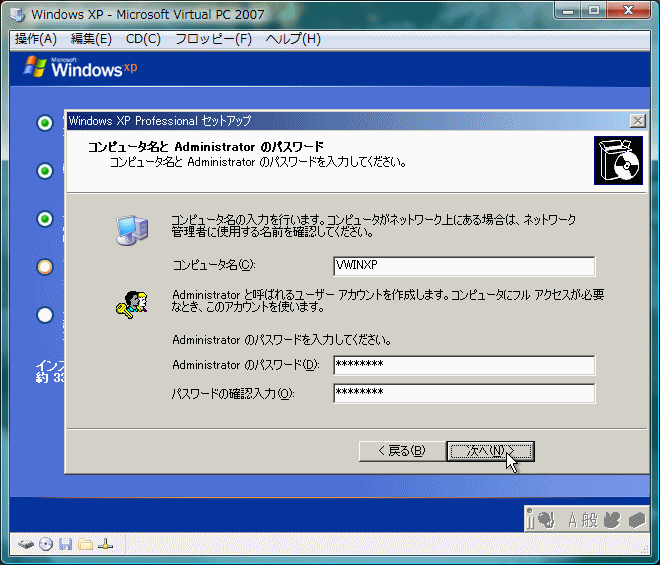Close the Virtual PC 2007 window
The width and height of the screenshot is (660, 565).
click(x=628, y=11)
